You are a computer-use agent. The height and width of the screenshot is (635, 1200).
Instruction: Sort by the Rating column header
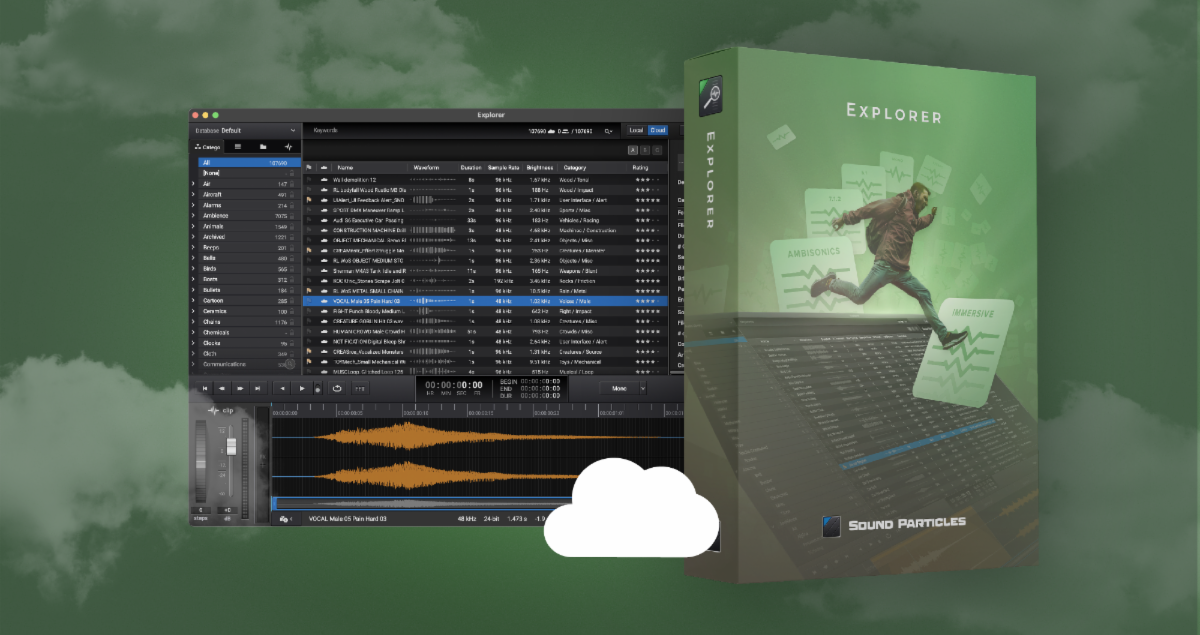click(640, 167)
